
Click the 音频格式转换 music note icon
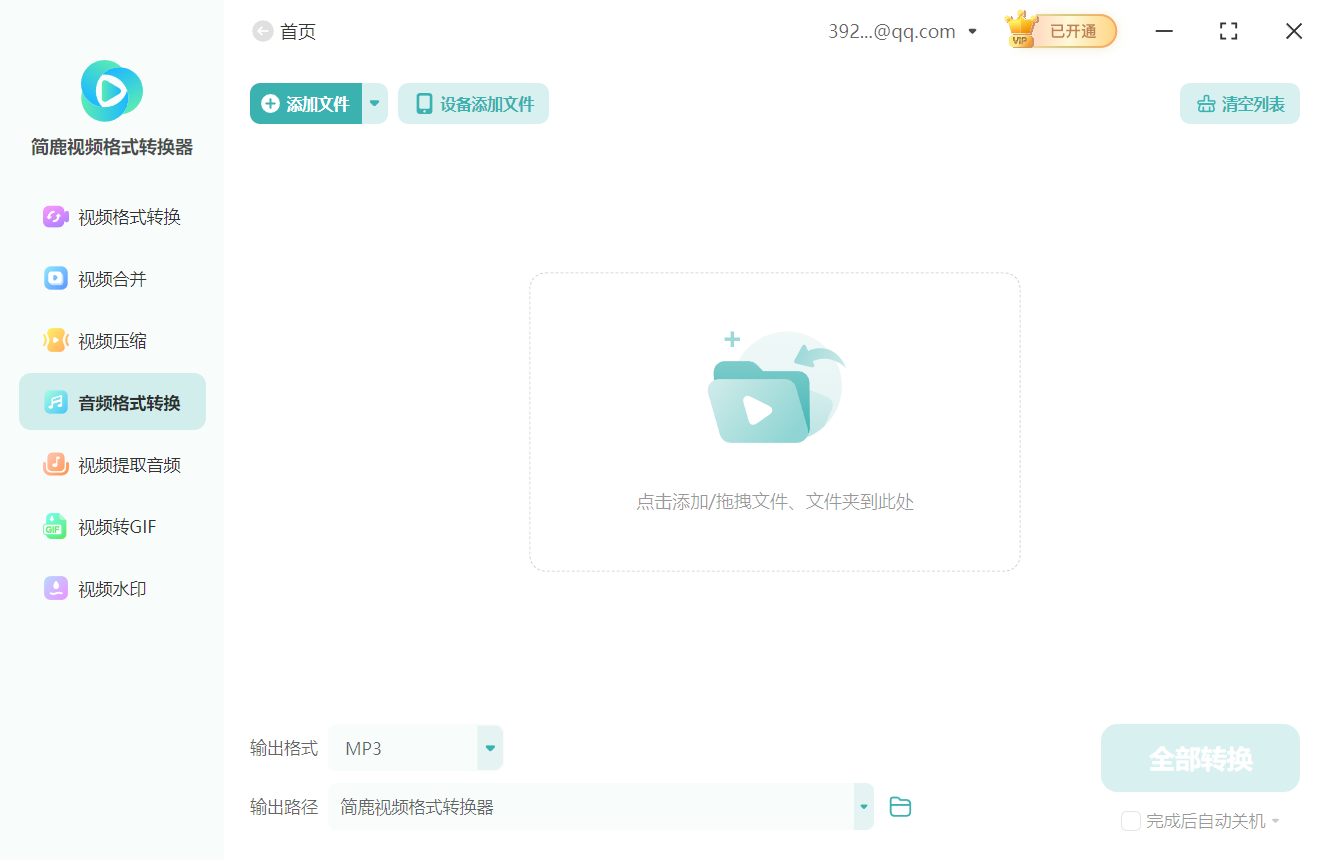tap(56, 401)
